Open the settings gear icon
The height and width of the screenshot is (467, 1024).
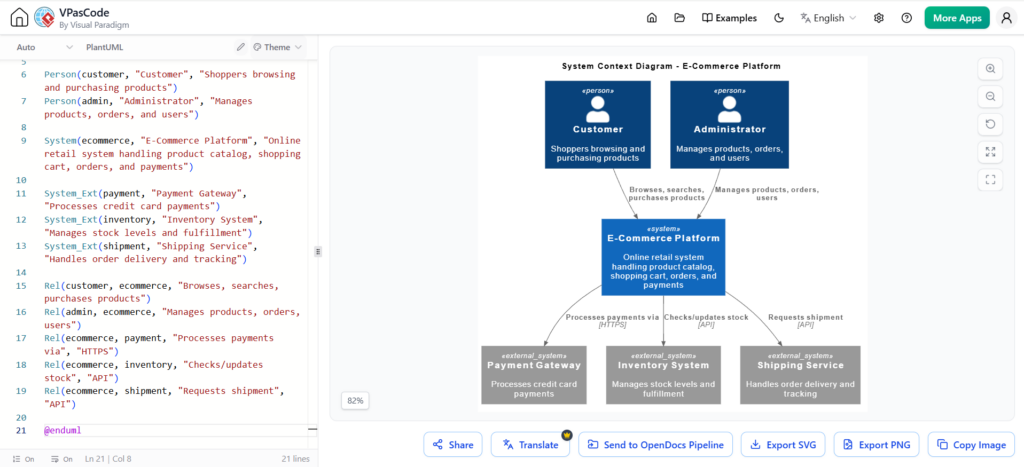click(x=878, y=18)
